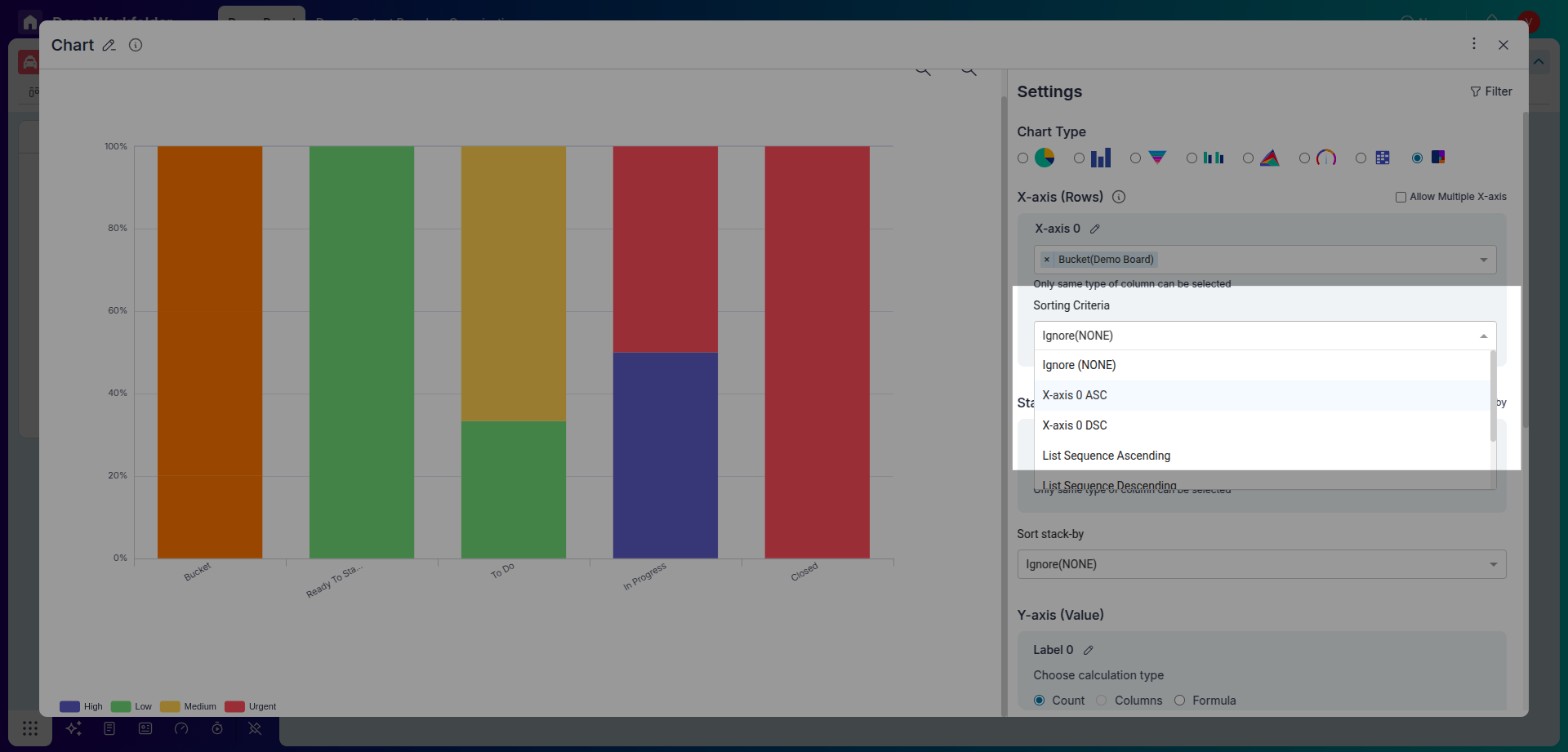Select Count calculation type

pos(1040,701)
